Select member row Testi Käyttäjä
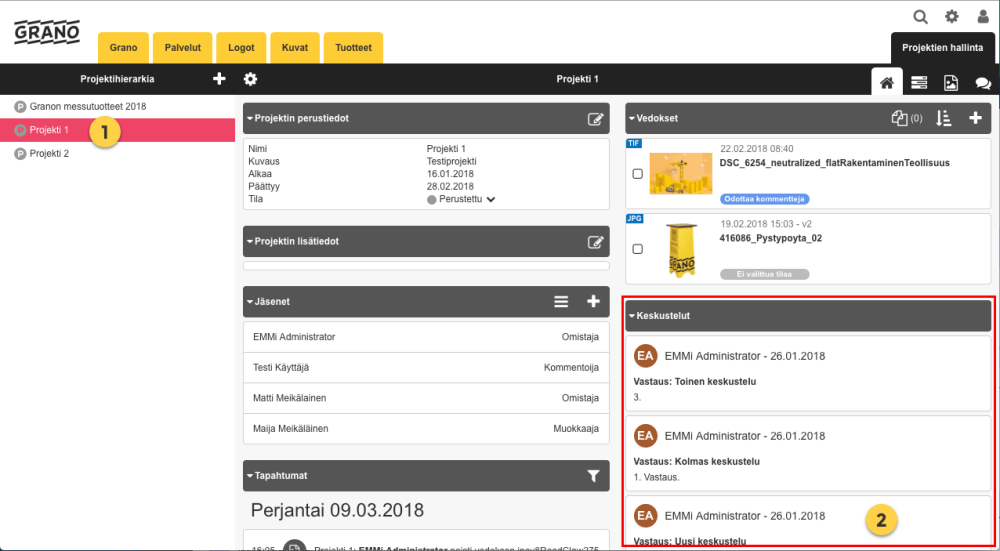Viewport: 1000px width, 551px height. (426, 367)
